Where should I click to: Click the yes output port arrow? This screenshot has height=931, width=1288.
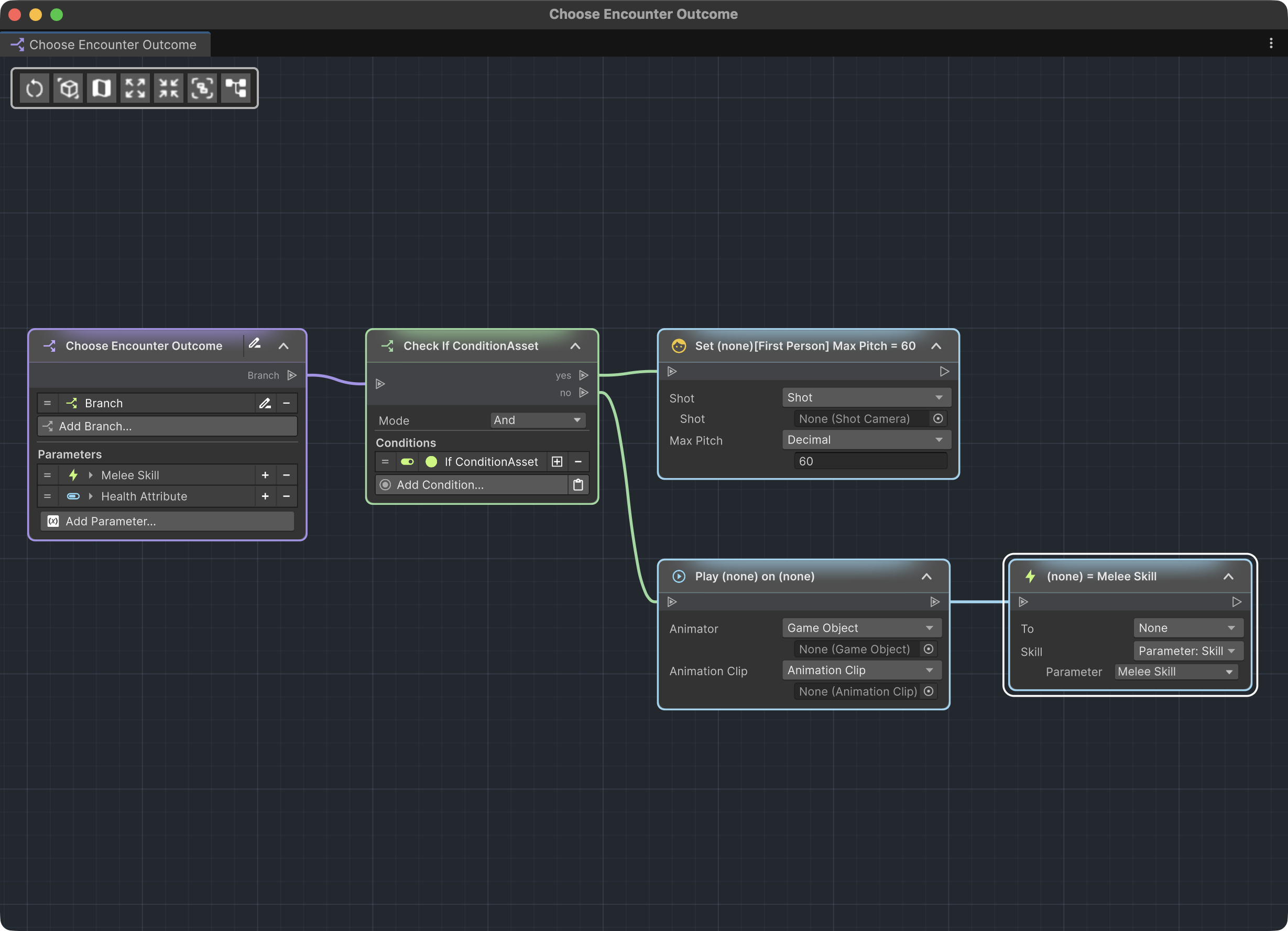coord(583,375)
